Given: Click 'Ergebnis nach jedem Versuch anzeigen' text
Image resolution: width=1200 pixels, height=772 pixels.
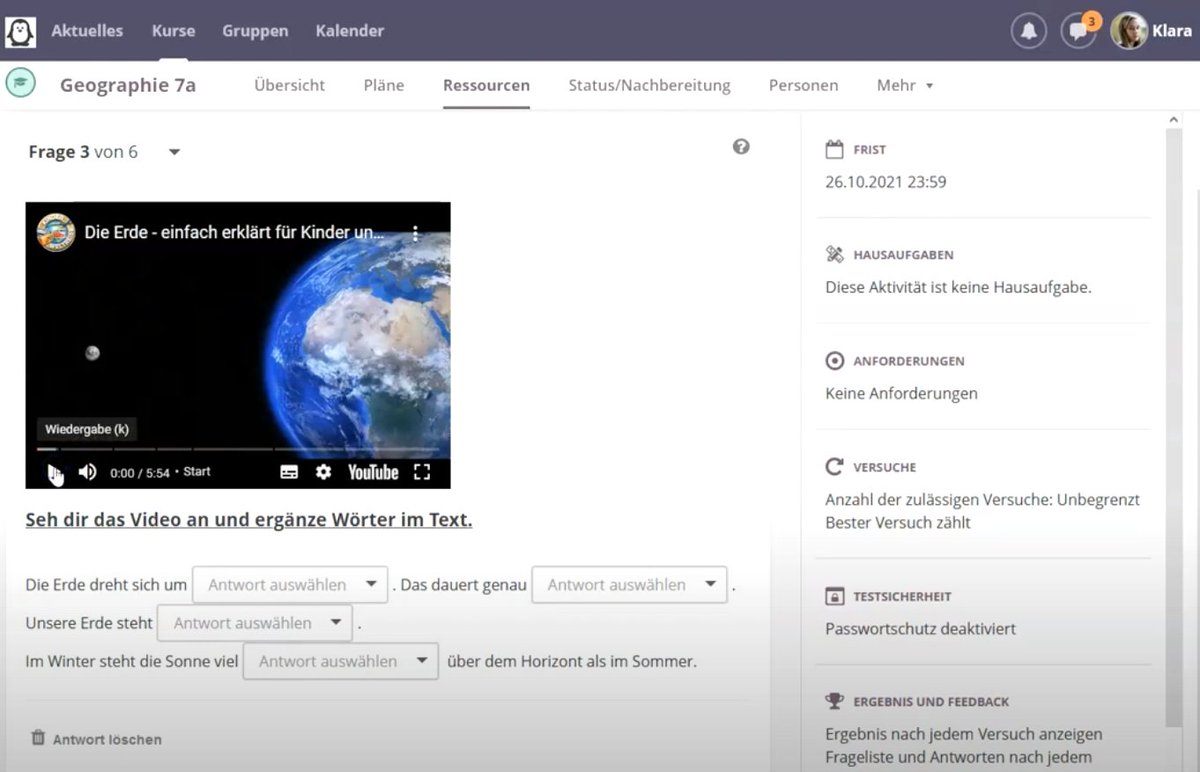Looking at the screenshot, I should [964, 734].
